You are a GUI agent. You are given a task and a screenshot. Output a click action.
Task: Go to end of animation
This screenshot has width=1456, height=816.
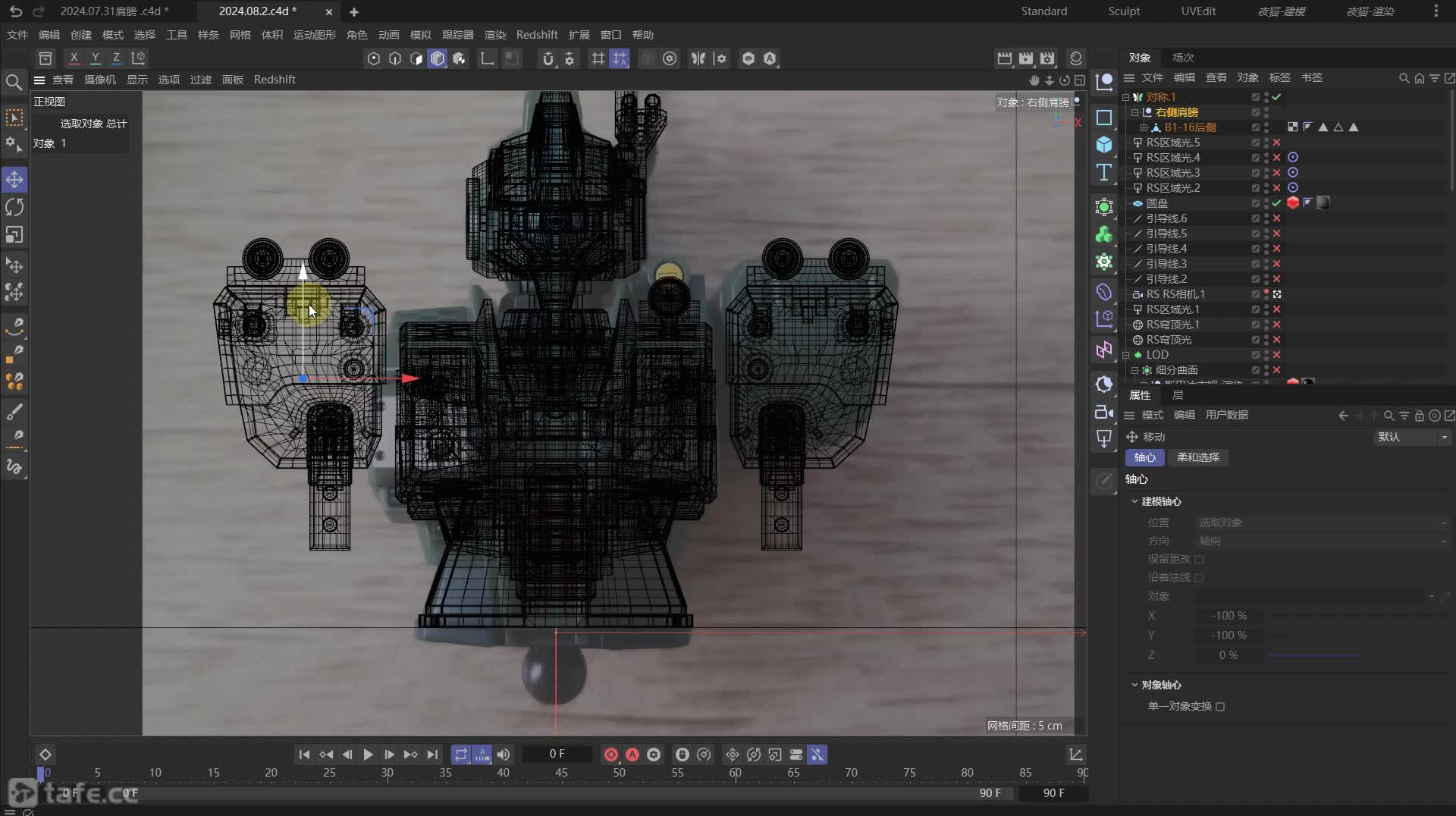click(432, 755)
